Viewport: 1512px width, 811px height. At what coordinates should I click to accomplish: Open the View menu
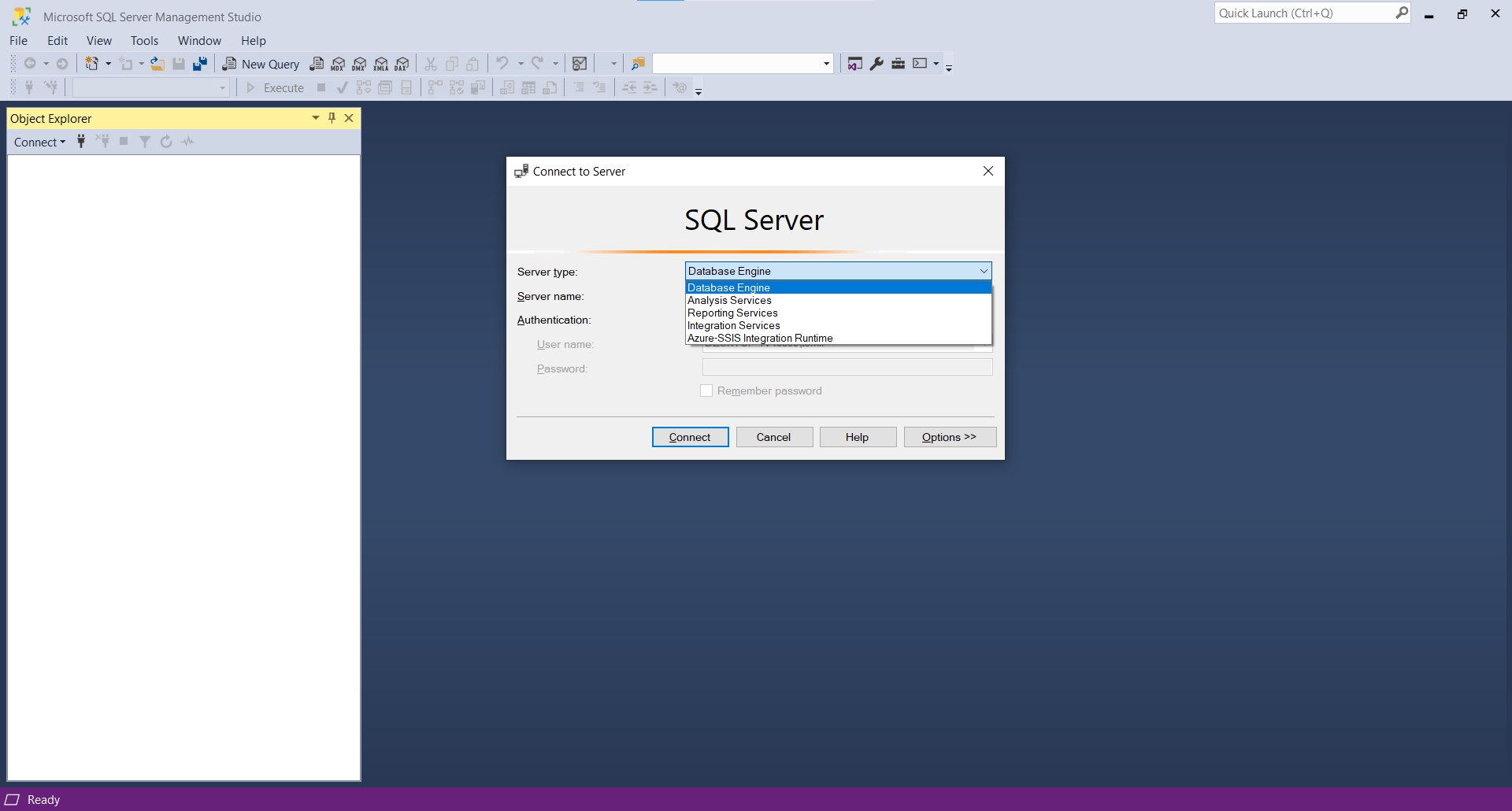[x=98, y=40]
